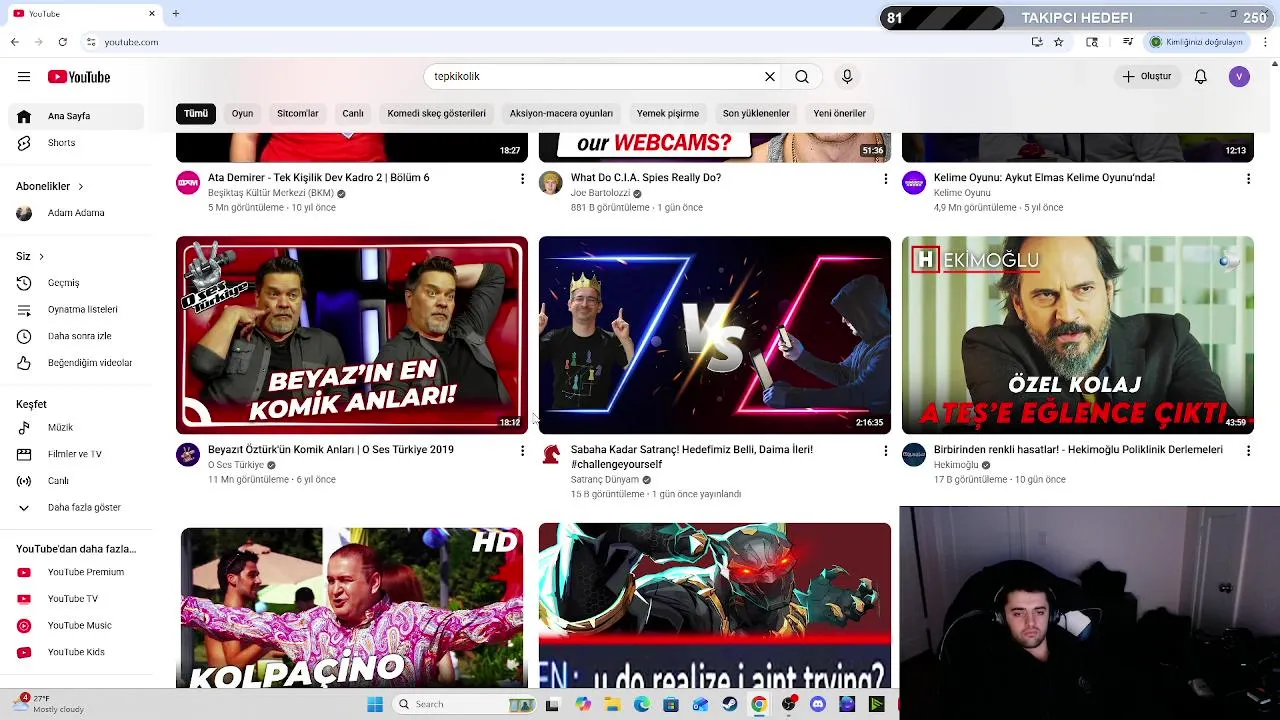Open the purple account avatar menu
The image size is (1280, 720).
[1239, 77]
